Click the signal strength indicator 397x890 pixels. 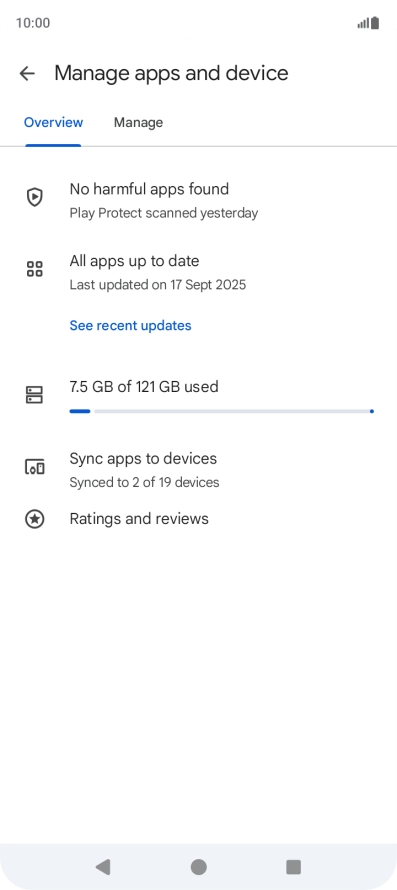[x=363, y=23]
